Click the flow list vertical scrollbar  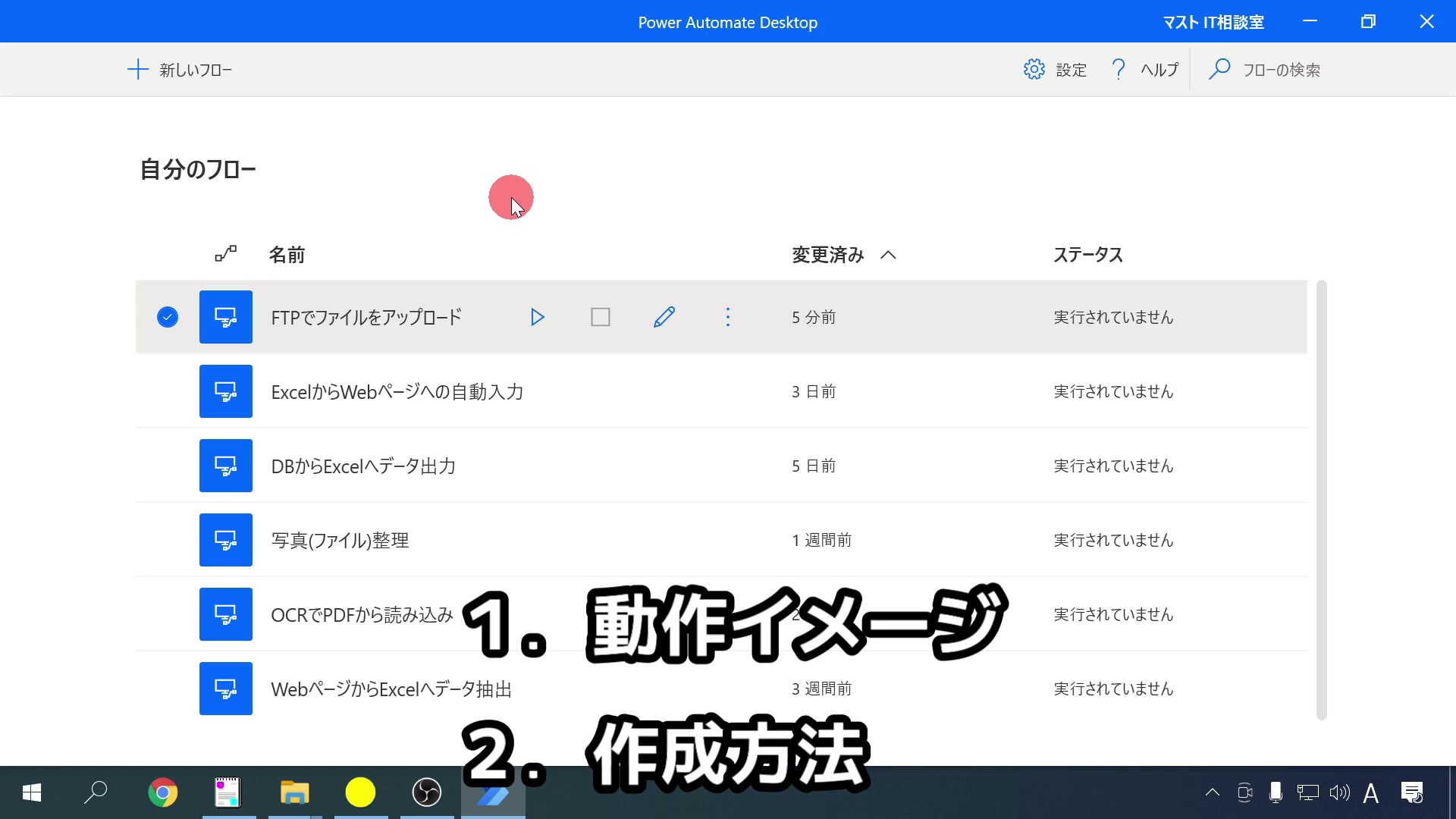[1321, 500]
